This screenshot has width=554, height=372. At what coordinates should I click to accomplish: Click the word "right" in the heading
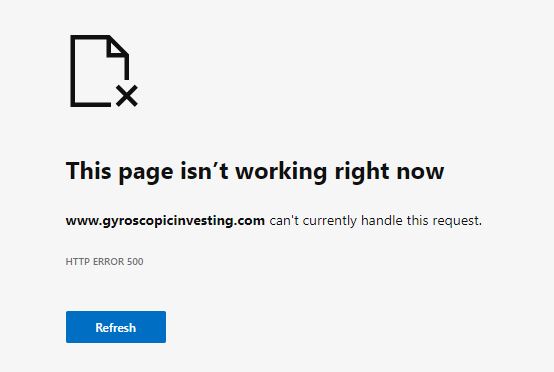tap(362, 171)
